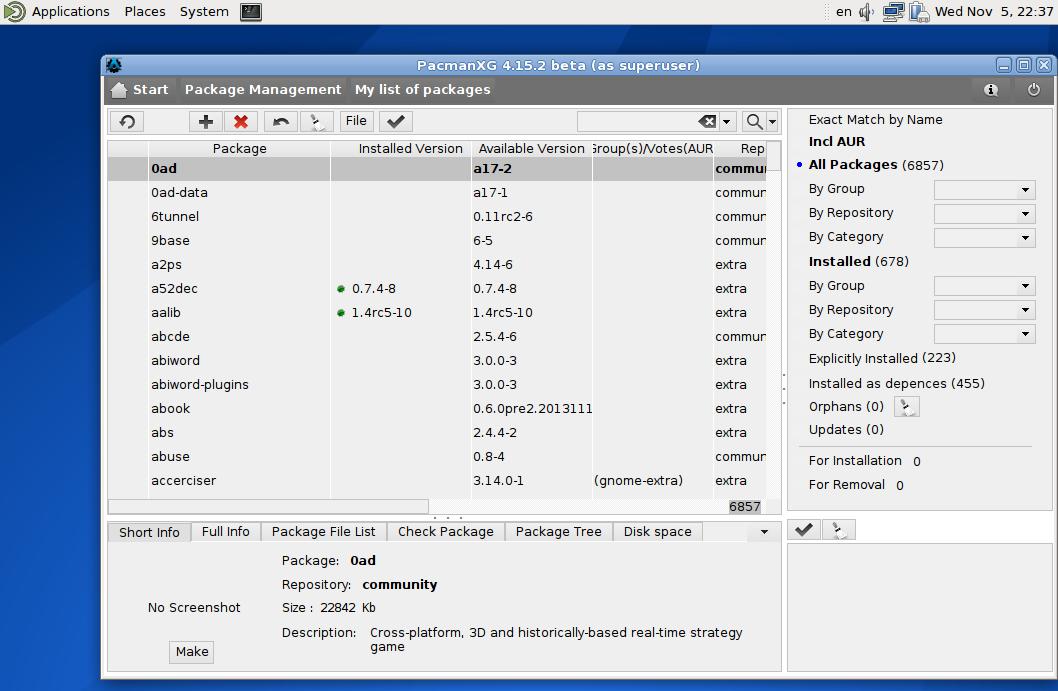Open By Repository dropdown under Installed
The image size is (1058, 691).
coord(984,310)
